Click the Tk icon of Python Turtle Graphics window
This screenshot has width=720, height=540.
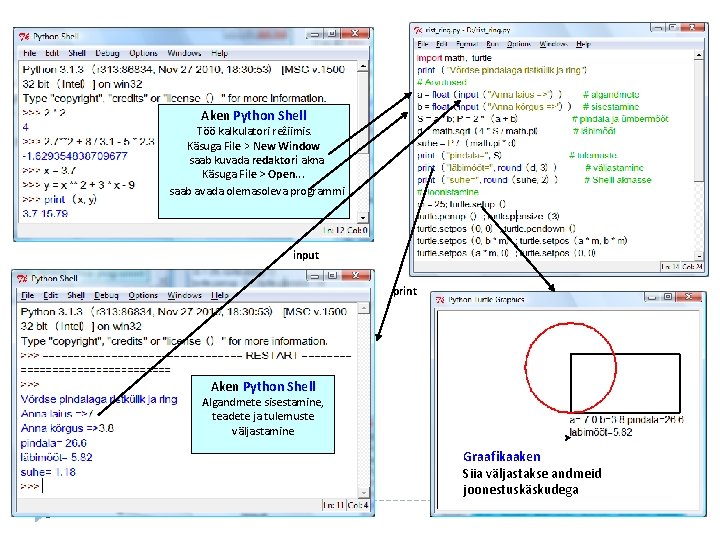[x=440, y=299]
